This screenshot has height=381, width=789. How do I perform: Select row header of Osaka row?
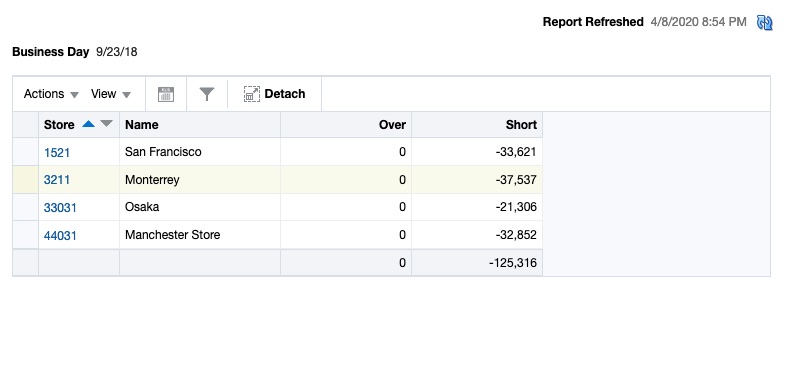pyautogui.click(x=26, y=207)
